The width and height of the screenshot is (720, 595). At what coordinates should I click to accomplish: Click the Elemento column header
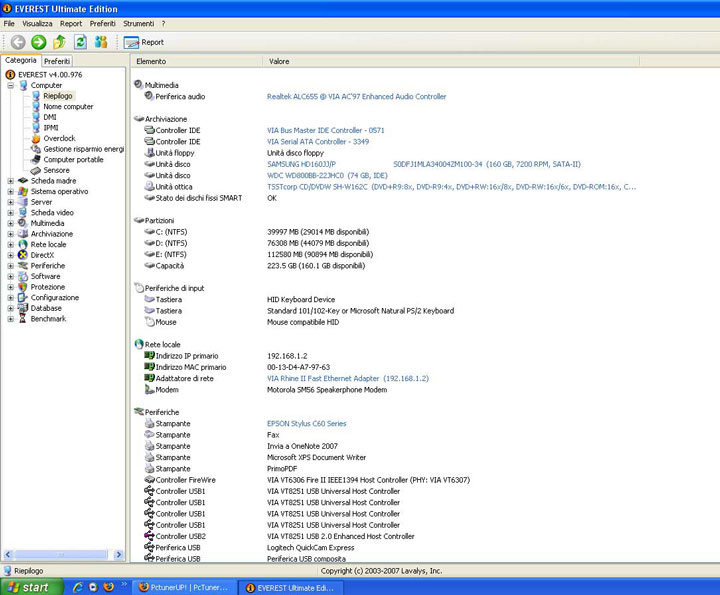click(197, 61)
